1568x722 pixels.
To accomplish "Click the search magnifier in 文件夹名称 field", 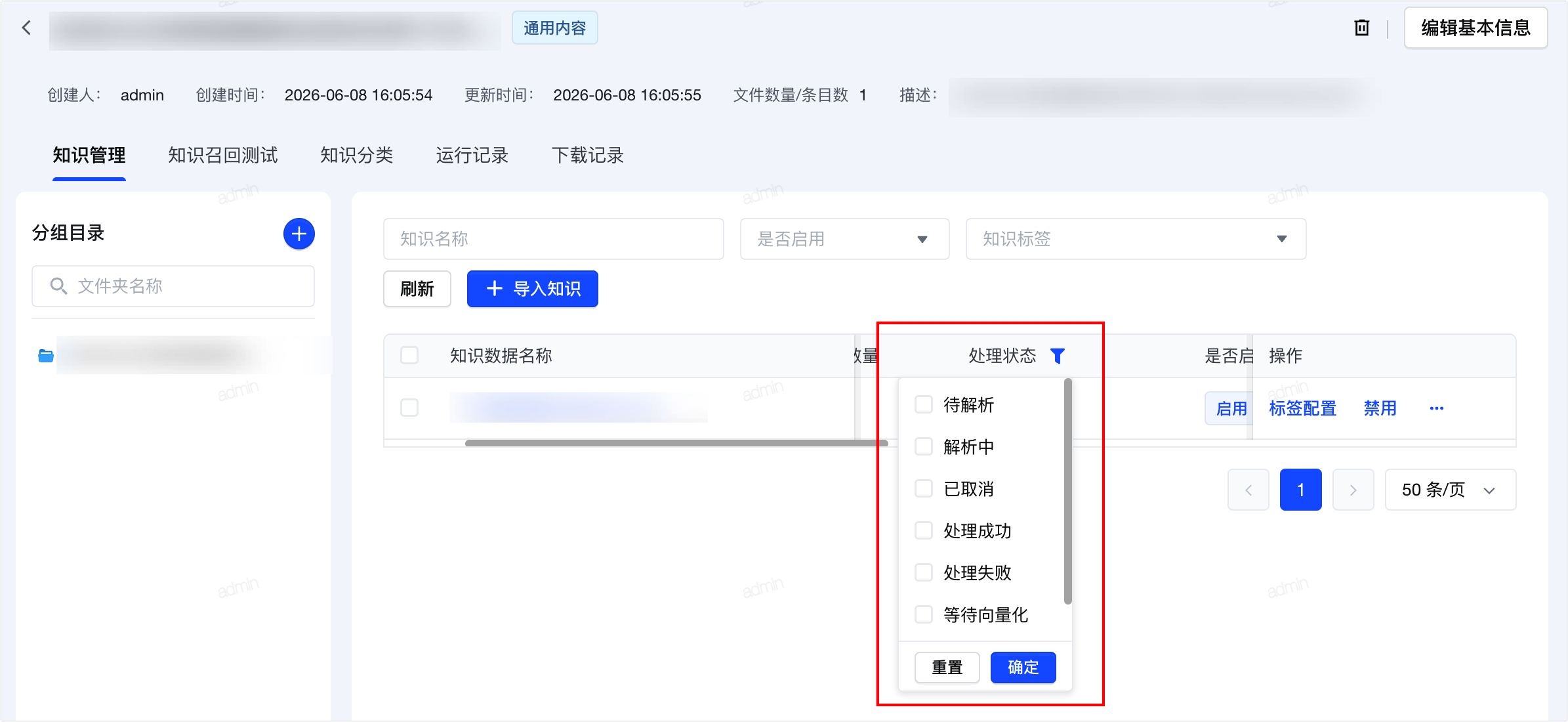I will (58, 286).
